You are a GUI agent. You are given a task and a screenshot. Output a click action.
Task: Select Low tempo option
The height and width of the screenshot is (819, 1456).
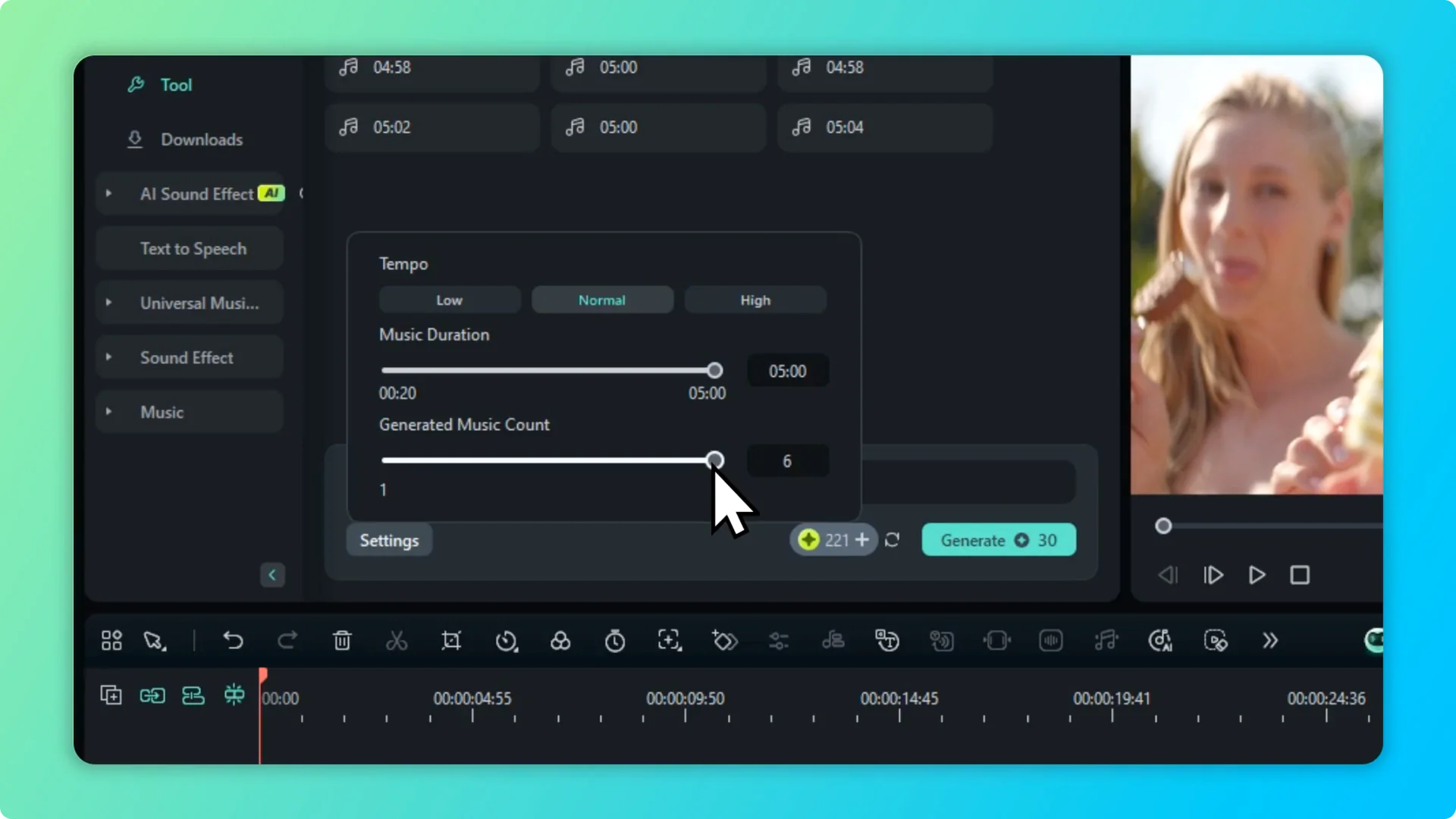(450, 300)
